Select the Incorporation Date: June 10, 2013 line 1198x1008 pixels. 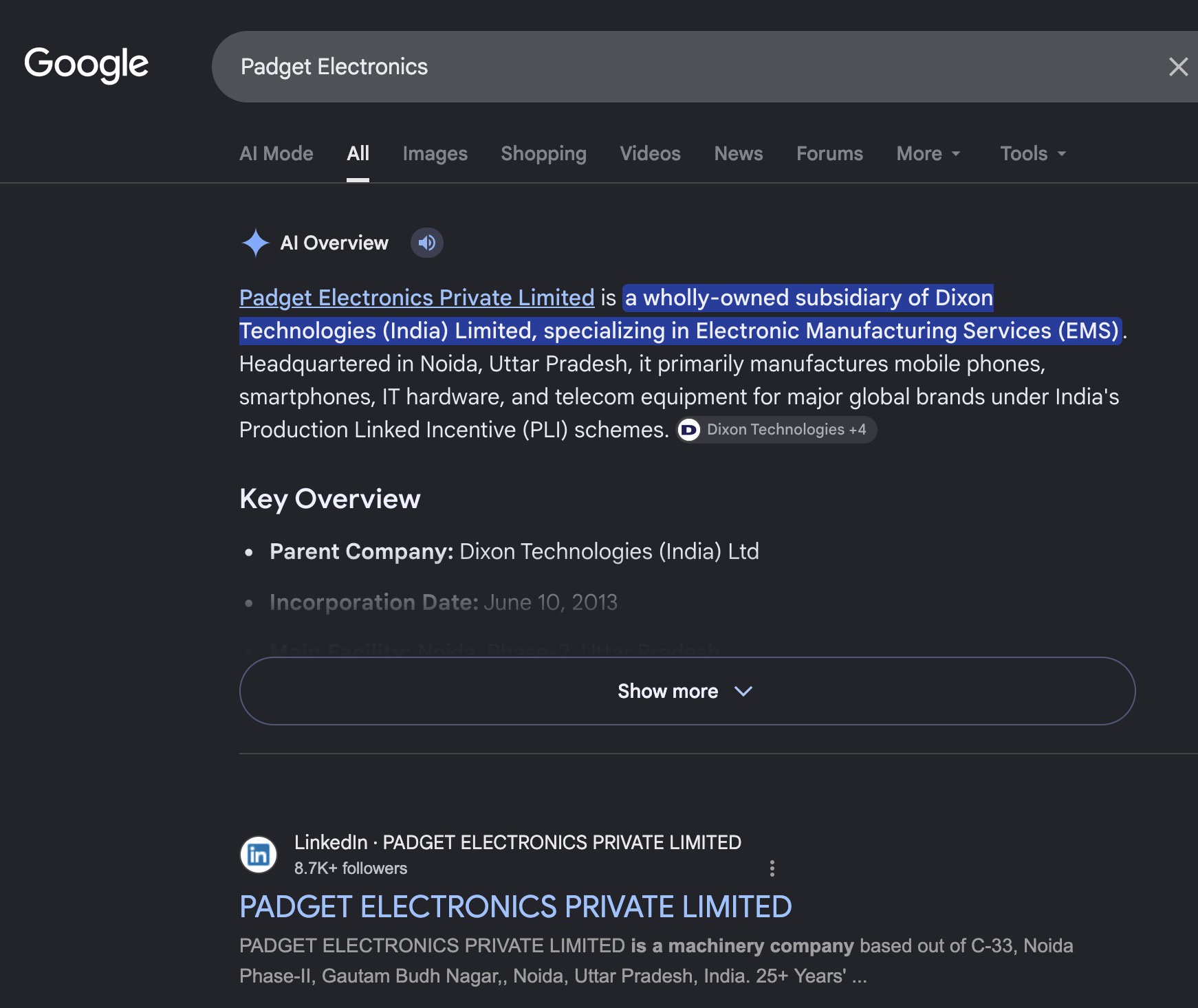click(444, 602)
